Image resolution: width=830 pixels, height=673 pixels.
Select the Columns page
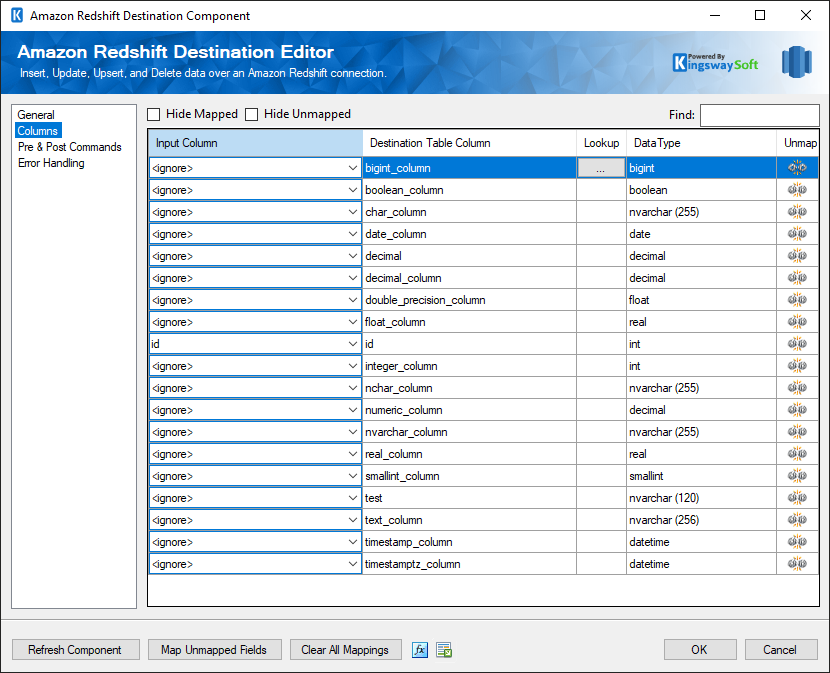click(x=38, y=130)
